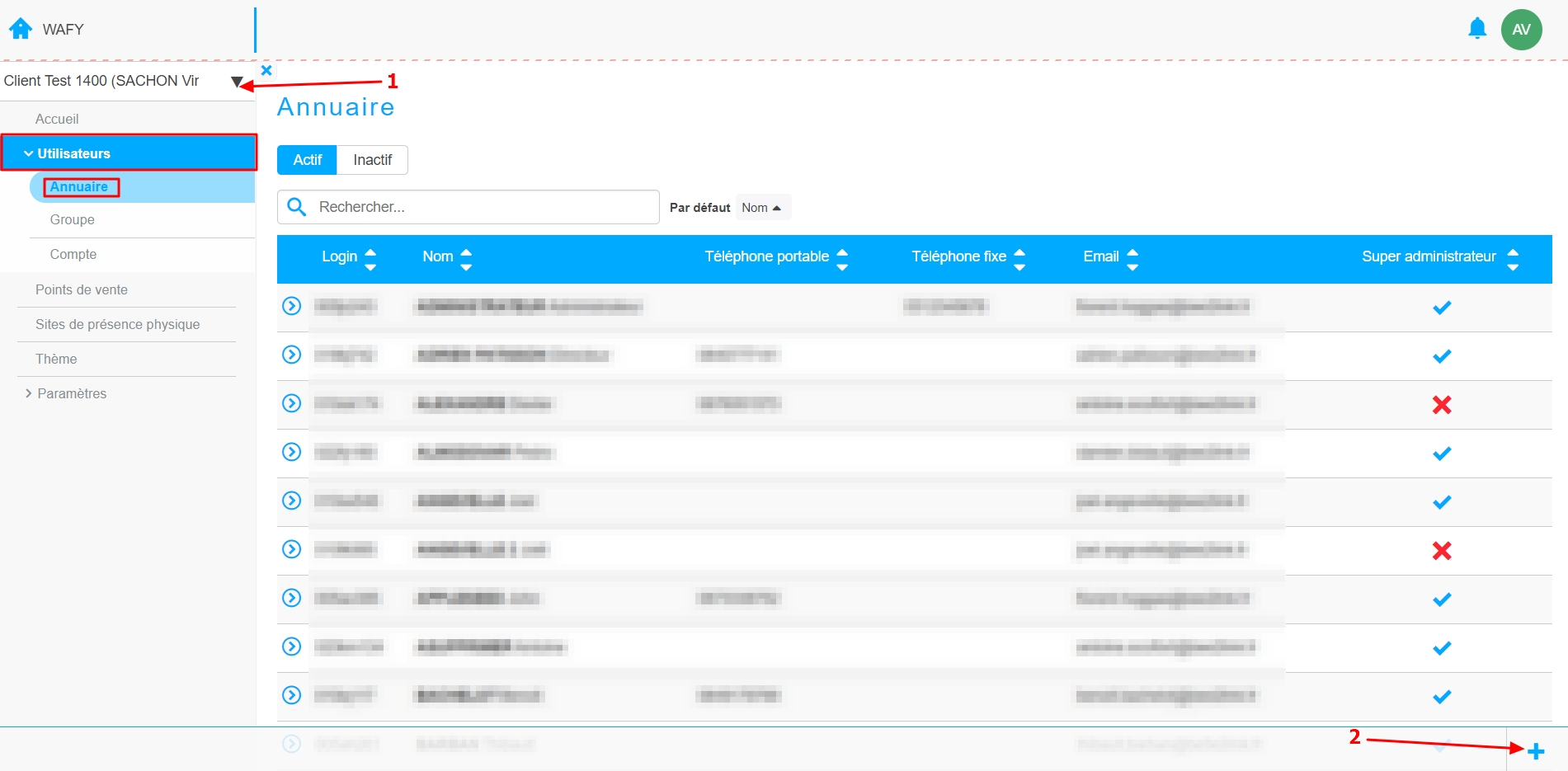
Task: Click the sixth row red cross
Action: point(1442,551)
